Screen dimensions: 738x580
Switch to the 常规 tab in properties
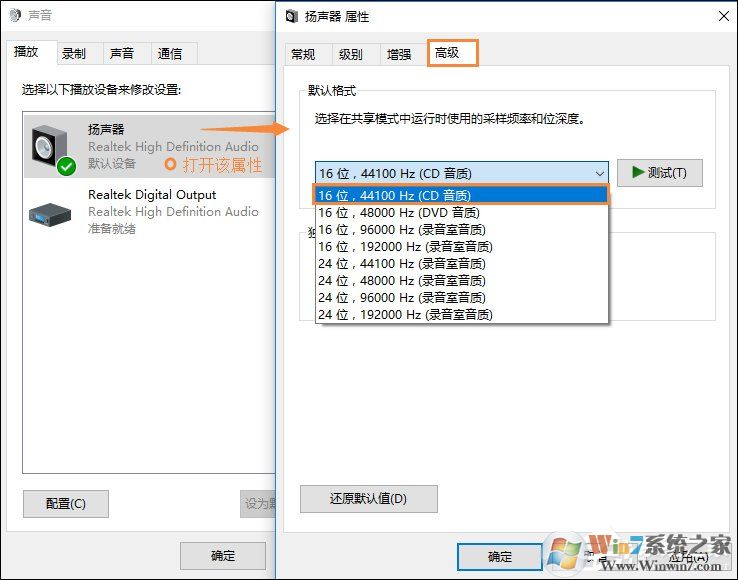pyautogui.click(x=308, y=55)
